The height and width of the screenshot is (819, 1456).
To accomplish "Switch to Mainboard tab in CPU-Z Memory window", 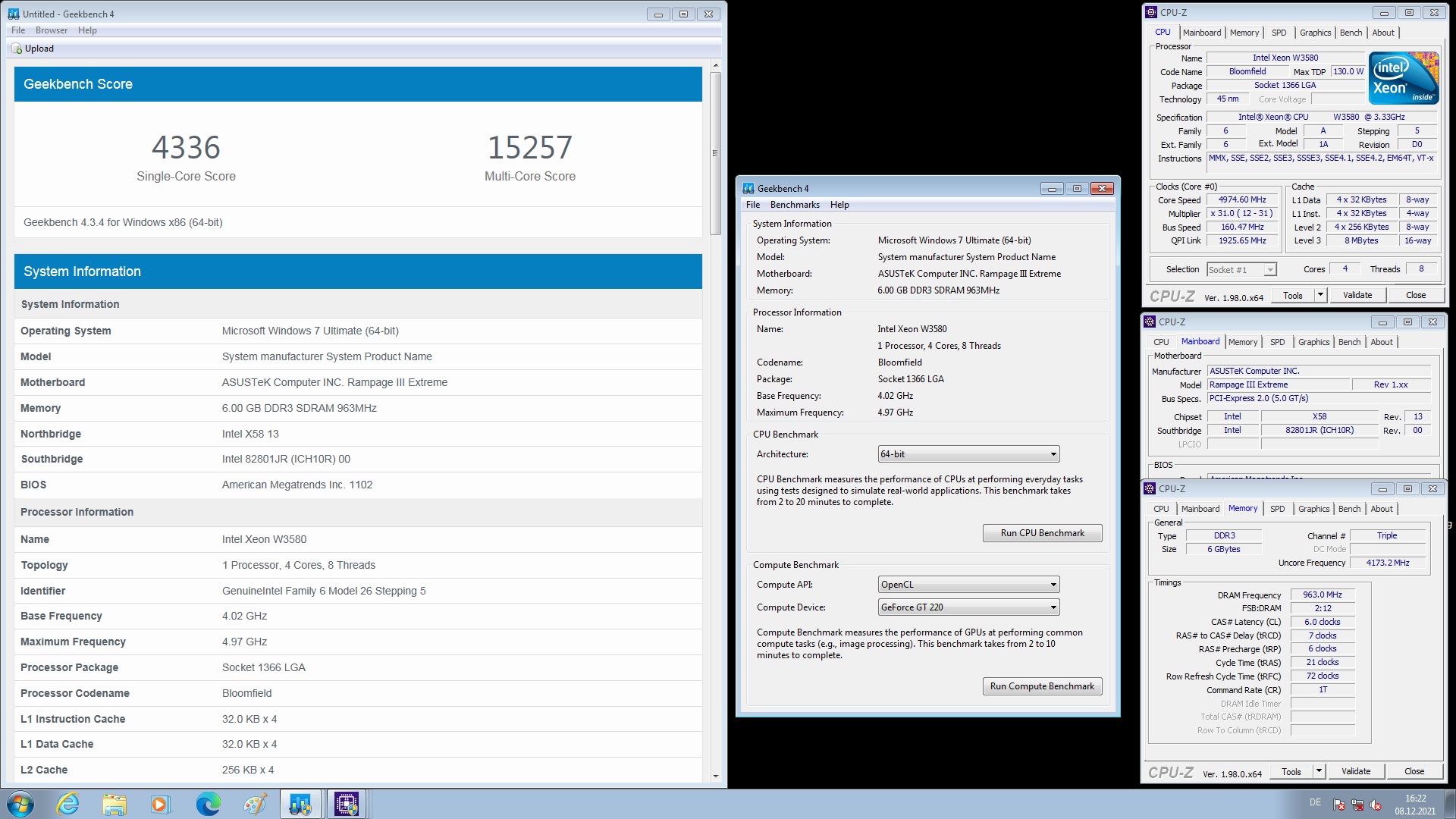I will click(x=1200, y=509).
